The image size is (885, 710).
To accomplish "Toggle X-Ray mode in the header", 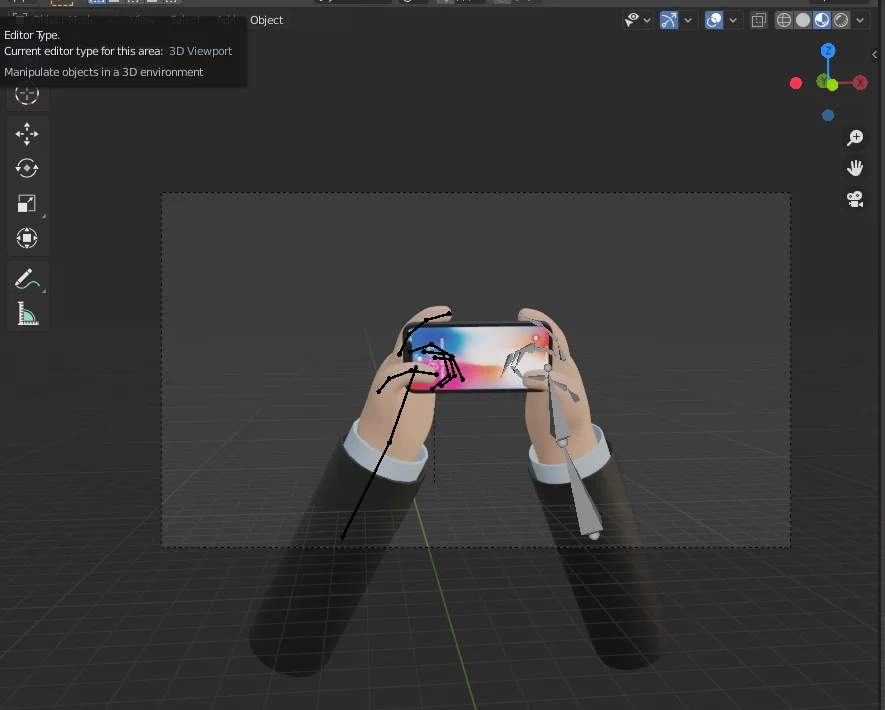I will click(x=758, y=20).
